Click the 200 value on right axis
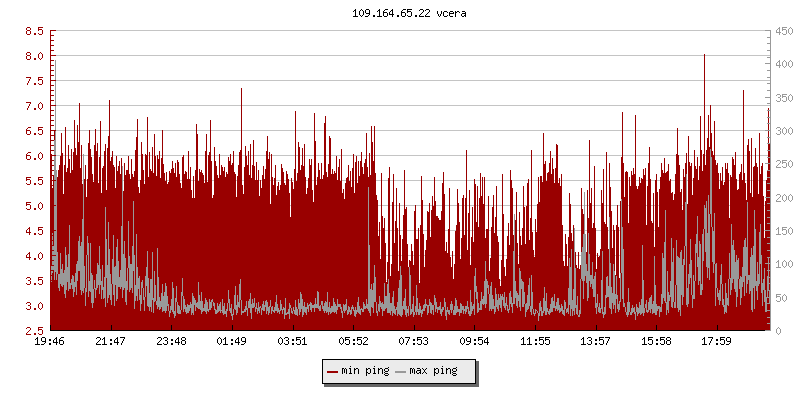 pyautogui.click(x=784, y=198)
